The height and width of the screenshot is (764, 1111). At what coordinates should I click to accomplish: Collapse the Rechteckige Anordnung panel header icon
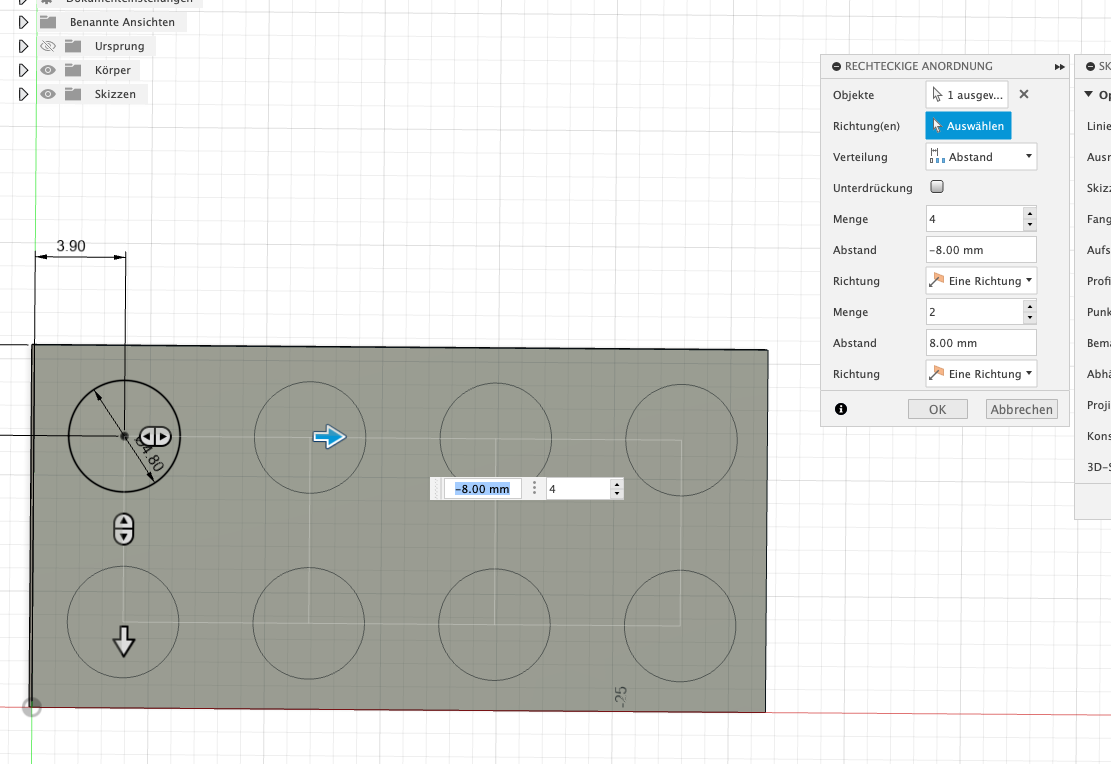pyautogui.click(x=836, y=66)
